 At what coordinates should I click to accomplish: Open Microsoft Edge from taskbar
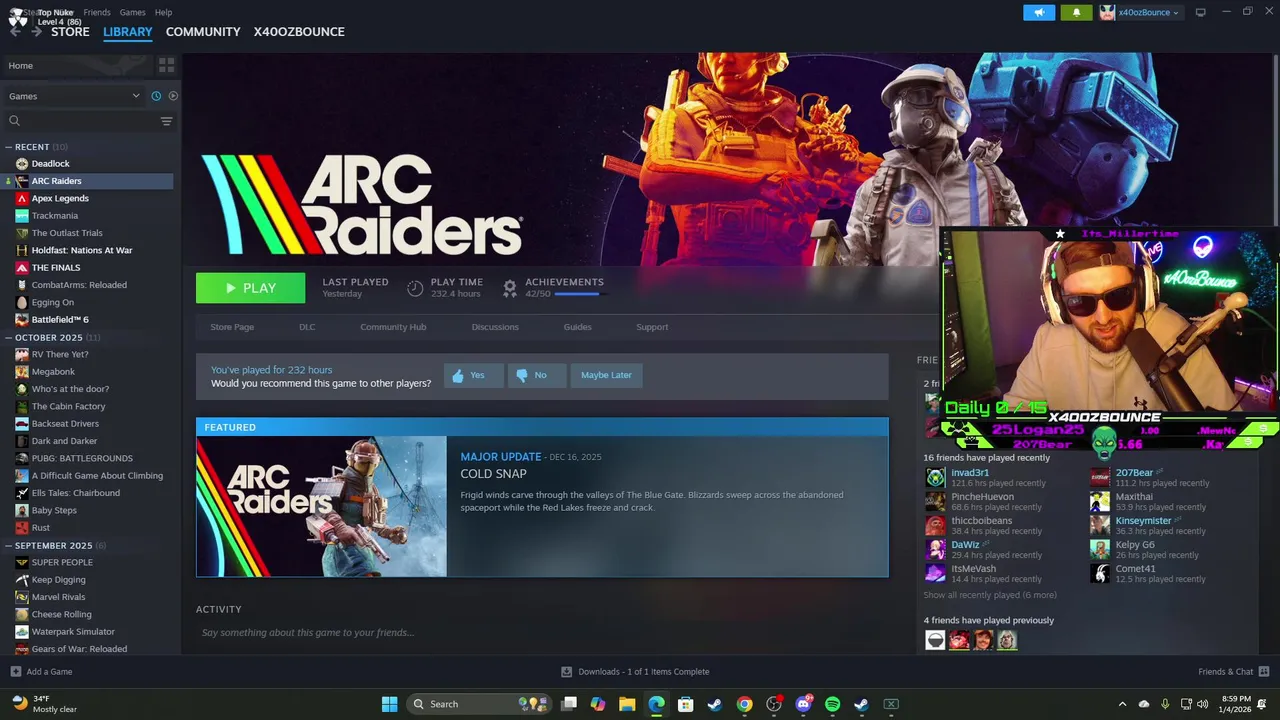[656, 704]
